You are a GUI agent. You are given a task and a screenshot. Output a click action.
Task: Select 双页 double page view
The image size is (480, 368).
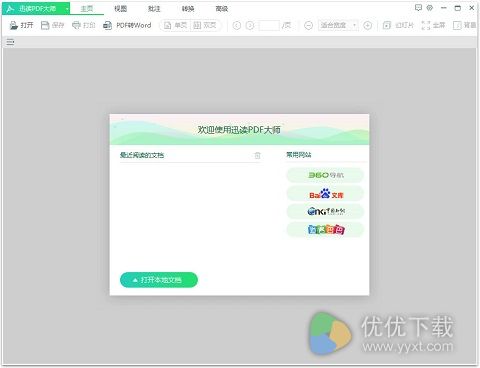click(205, 25)
